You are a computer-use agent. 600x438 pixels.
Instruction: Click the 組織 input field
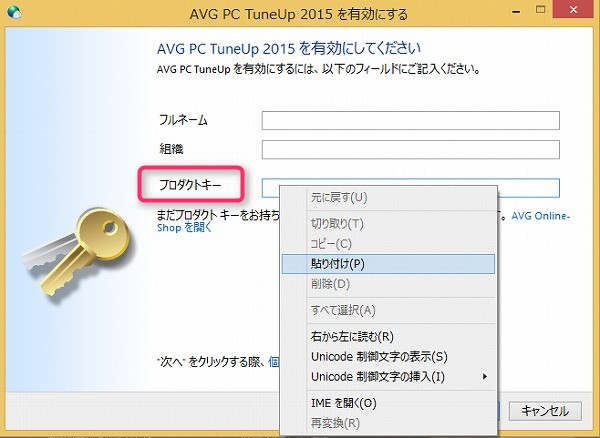click(411, 150)
